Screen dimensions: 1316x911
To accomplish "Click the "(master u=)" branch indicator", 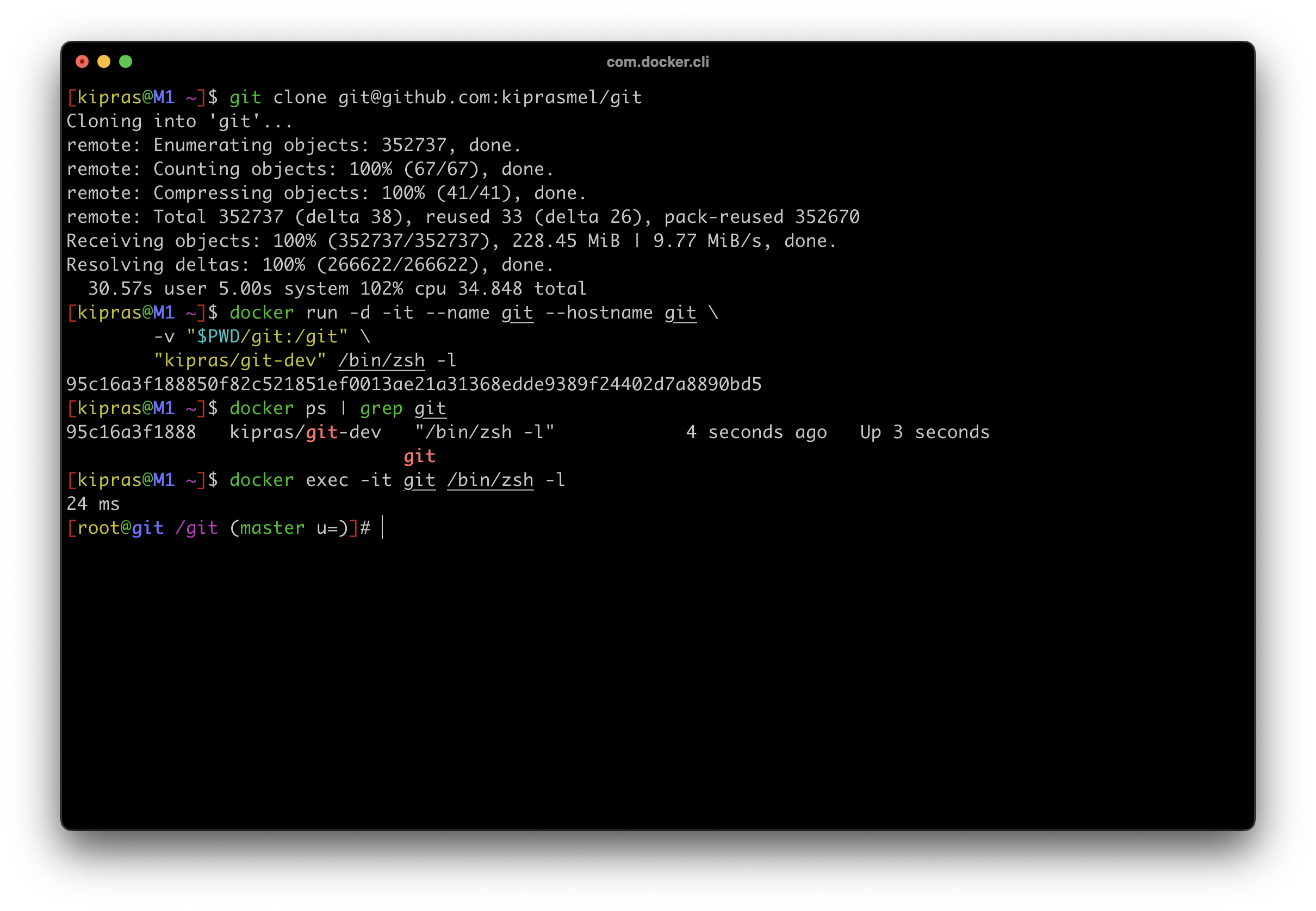I will click(289, 528).
